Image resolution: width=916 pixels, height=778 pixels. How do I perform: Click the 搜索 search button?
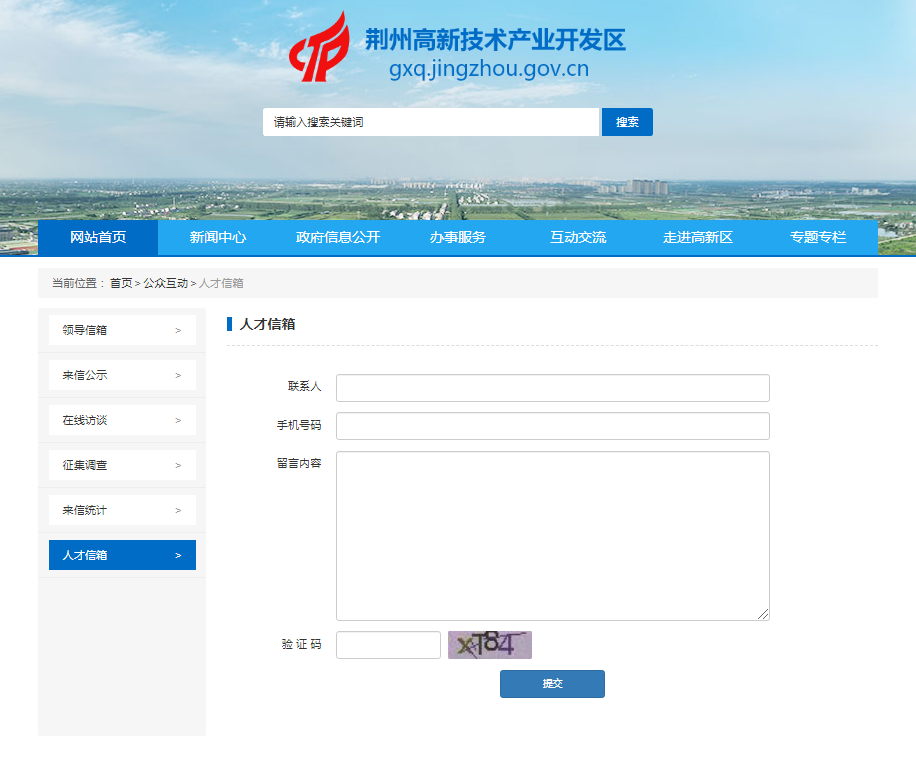[627, 122]
